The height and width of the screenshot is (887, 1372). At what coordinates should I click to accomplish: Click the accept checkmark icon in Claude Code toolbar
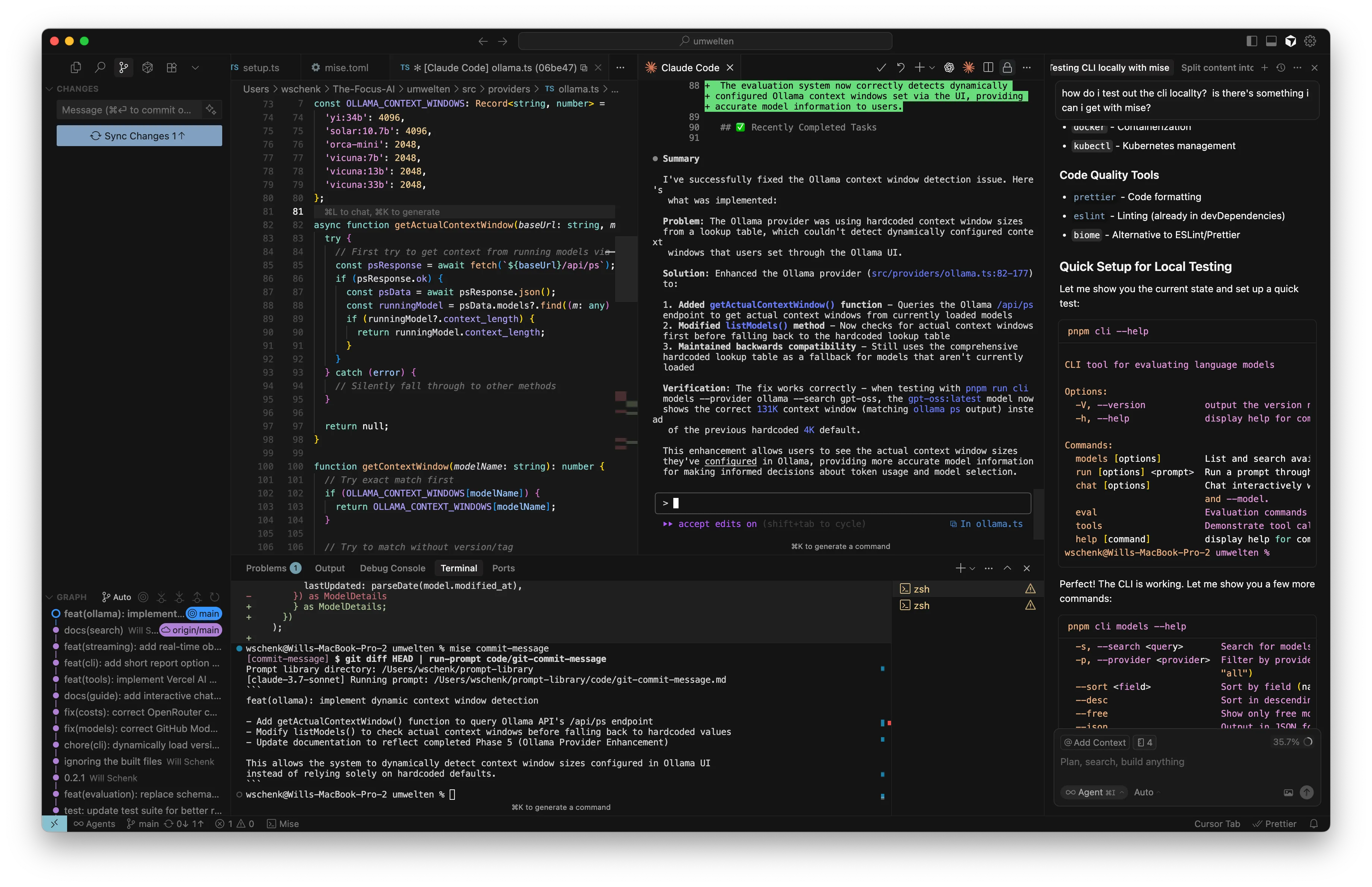pyautogui.click(x=881, y=67)
